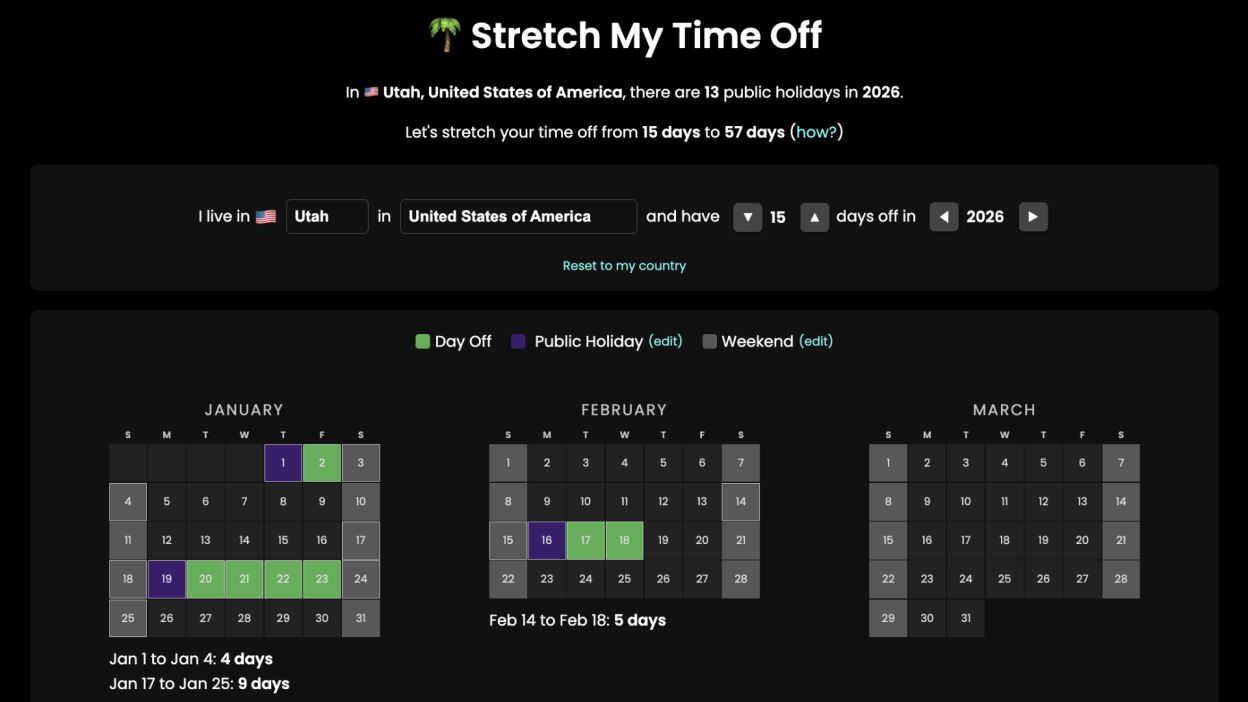Select January 19 public holiday
This screenshot has width=1248, height=702.
(166, 579)
